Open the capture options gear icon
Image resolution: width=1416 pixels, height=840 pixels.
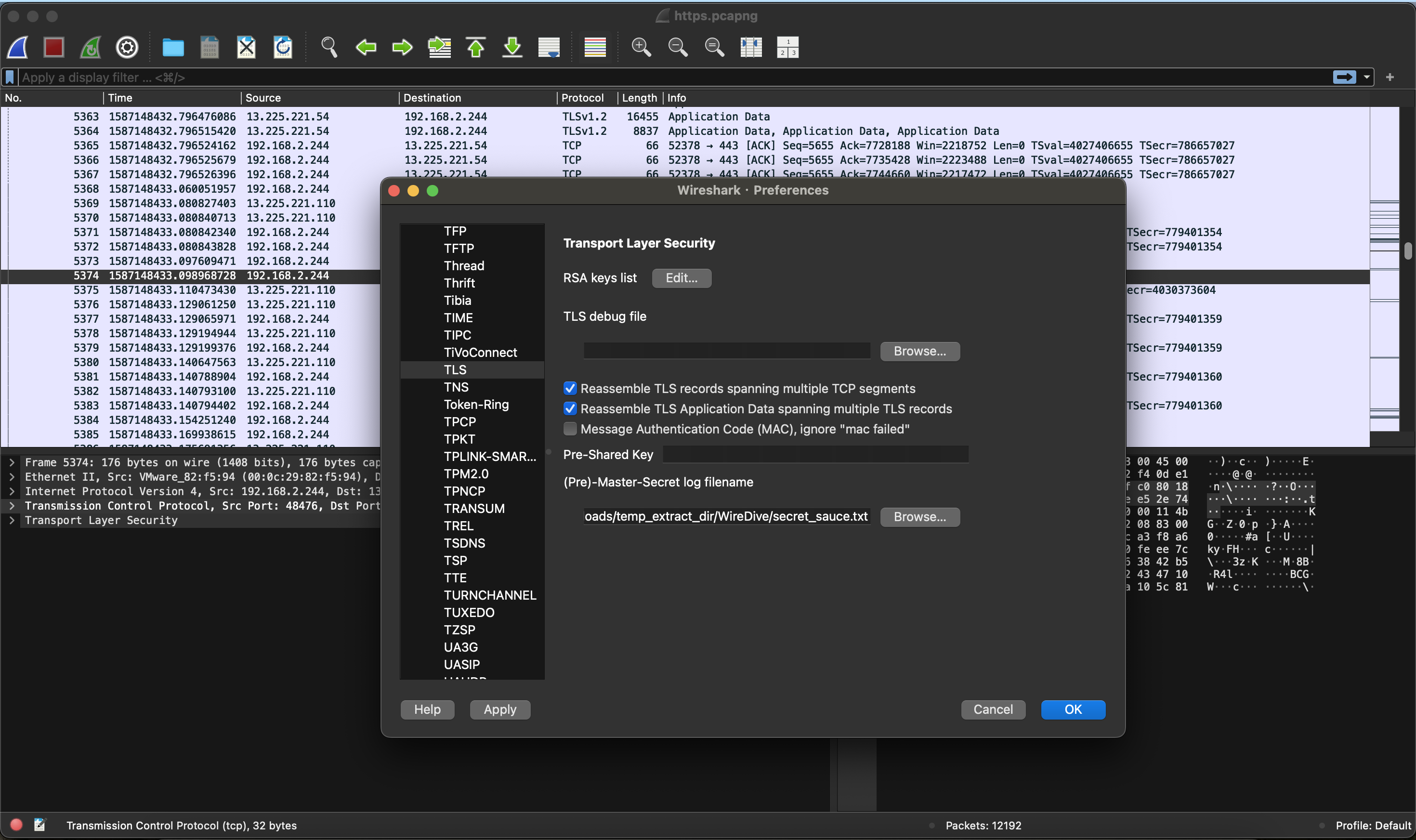click(127, 47)
